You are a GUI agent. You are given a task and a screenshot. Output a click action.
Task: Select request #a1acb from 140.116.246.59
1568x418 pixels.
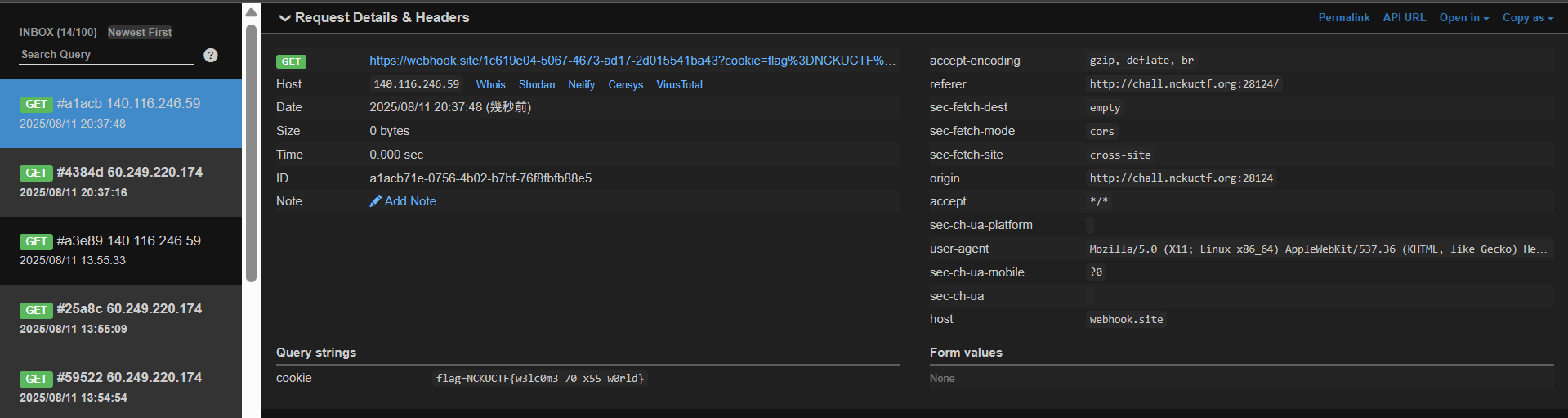tap(121, 114)
